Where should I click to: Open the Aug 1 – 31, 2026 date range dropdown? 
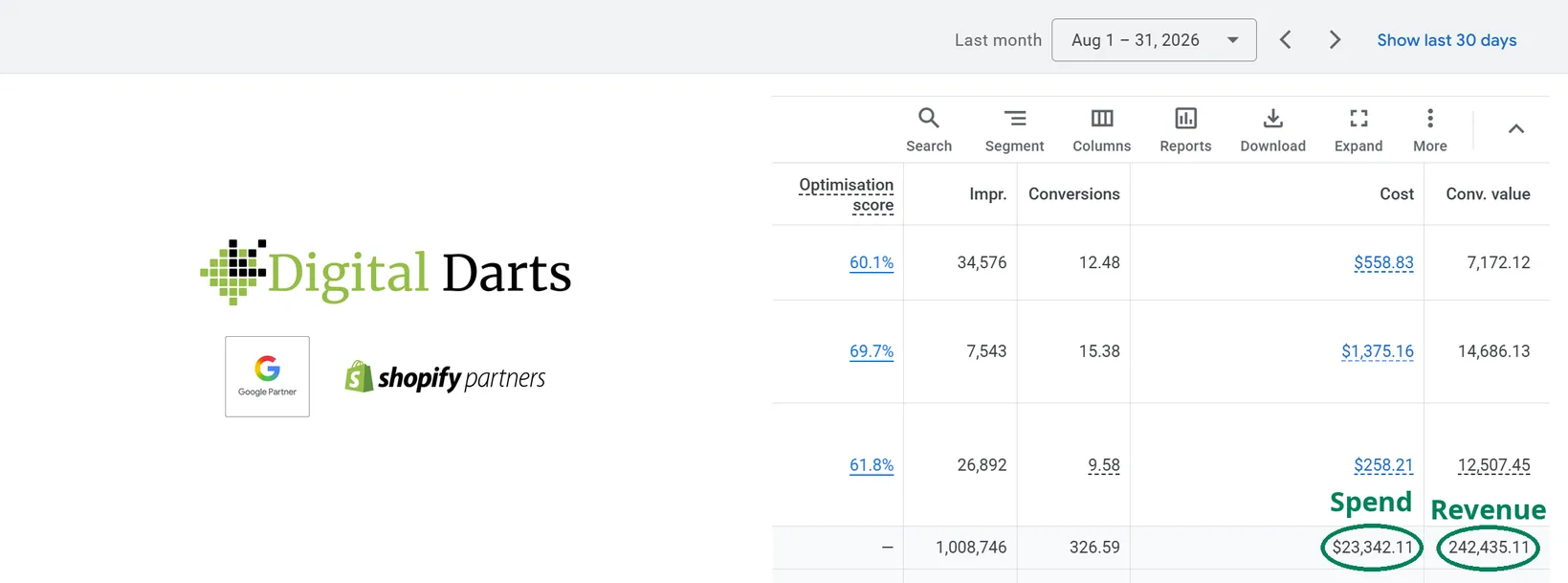pyautogui.click(x=1154, y=40)
